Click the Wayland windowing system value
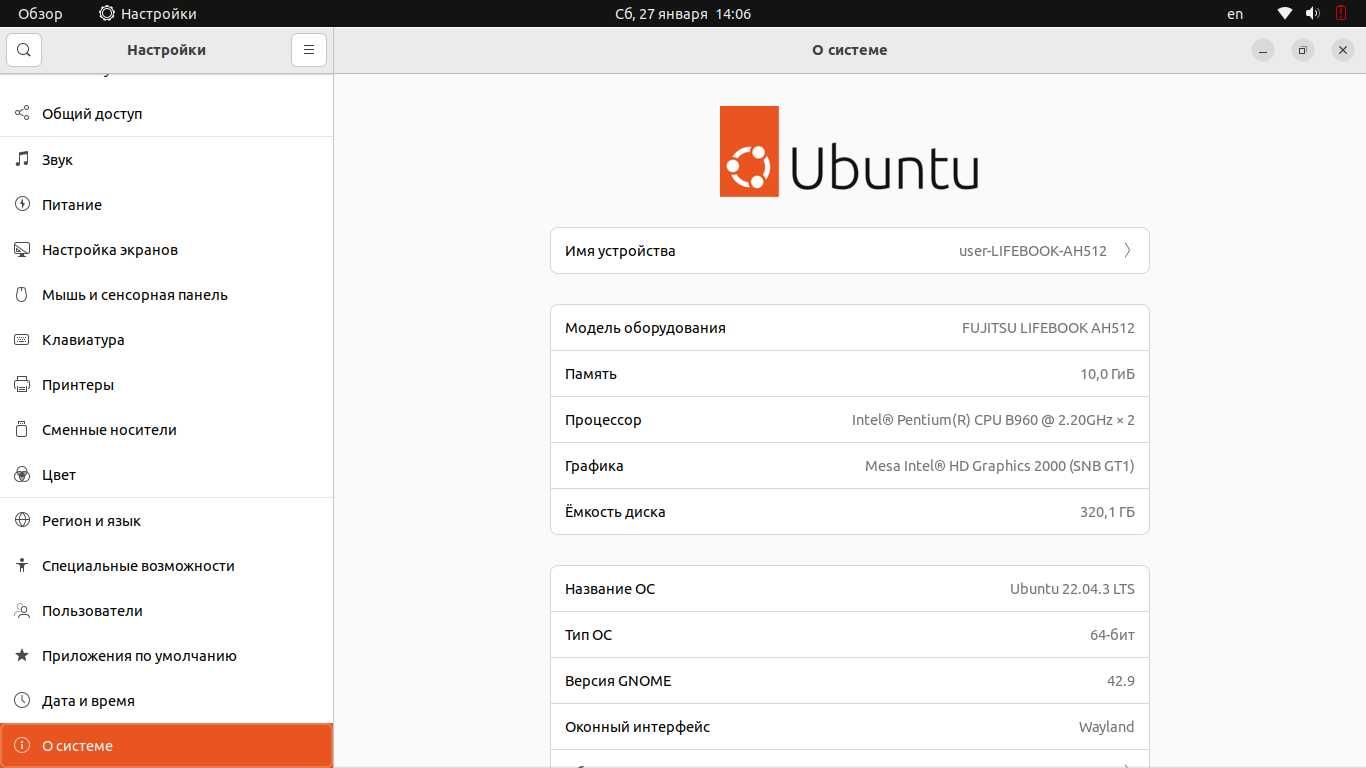 point(1106,726)
